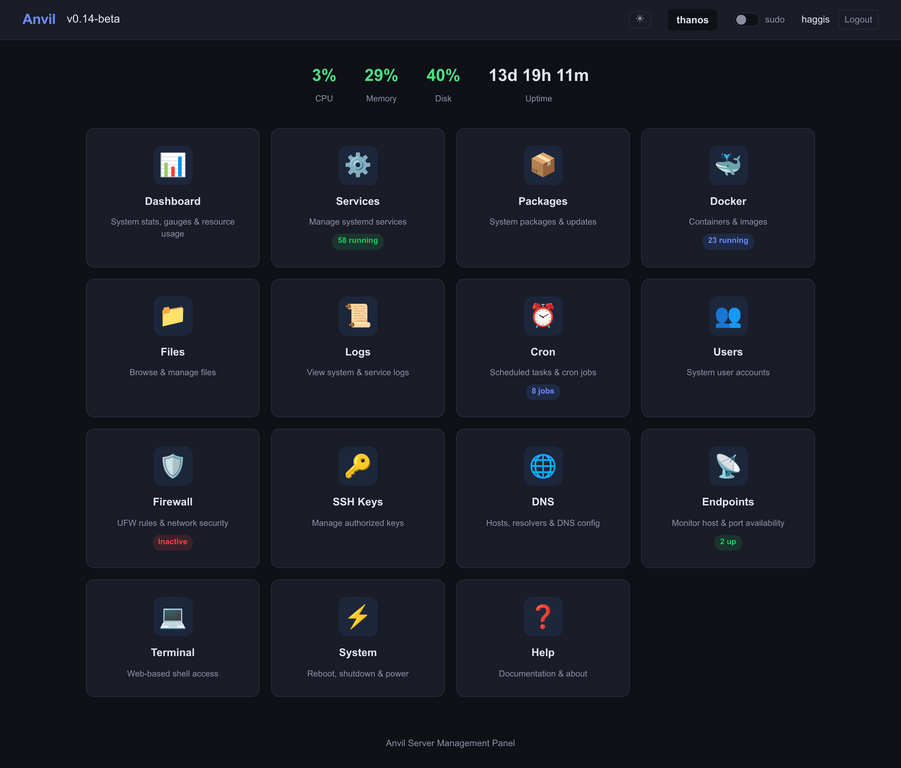Select the Cron card title
This screenshot has width=901, height=768.
pyautogui.click(x=542, y=352)
